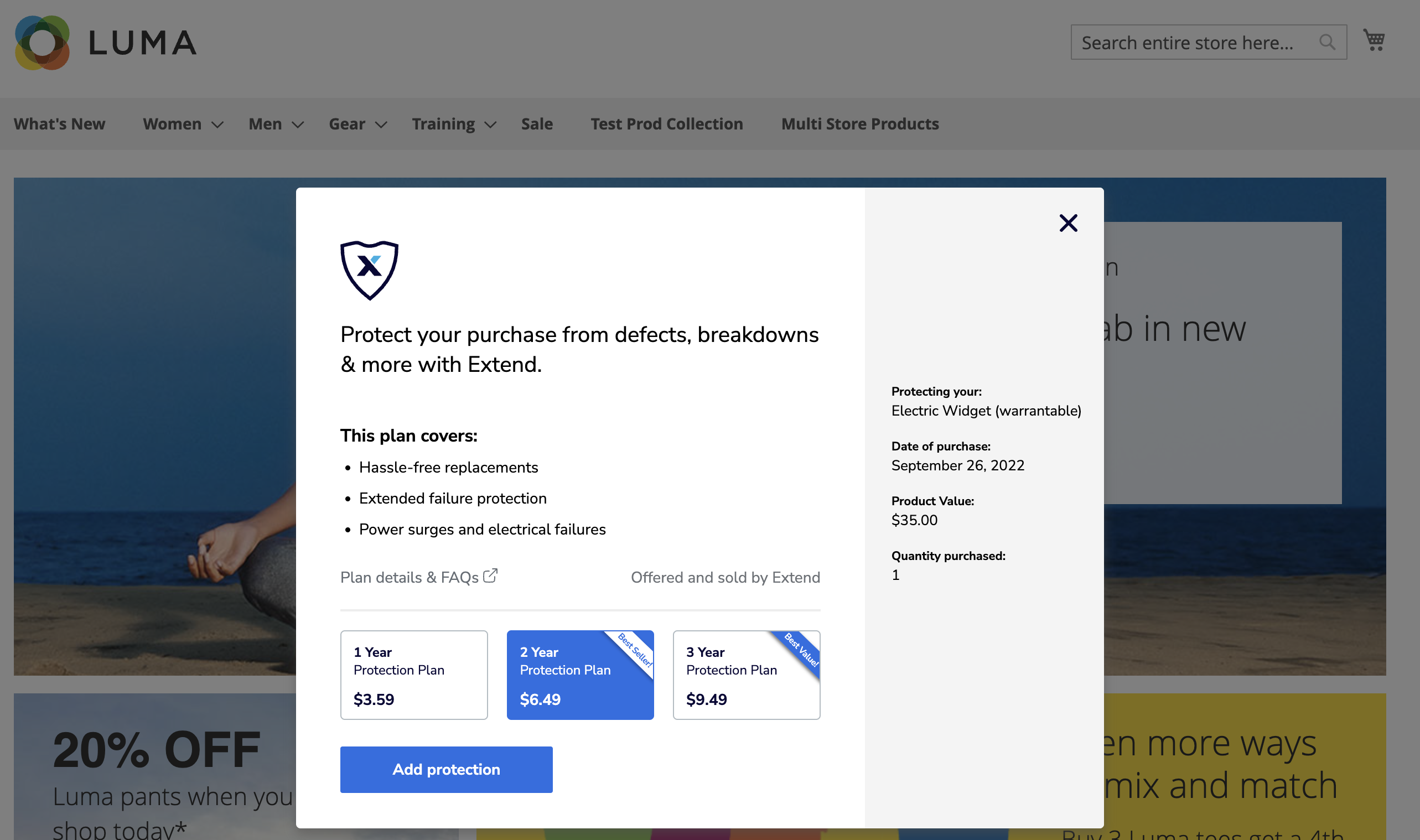Open the Plan details & FAQs link
This screenshot has width=1420, height=840.
(409, 577)
